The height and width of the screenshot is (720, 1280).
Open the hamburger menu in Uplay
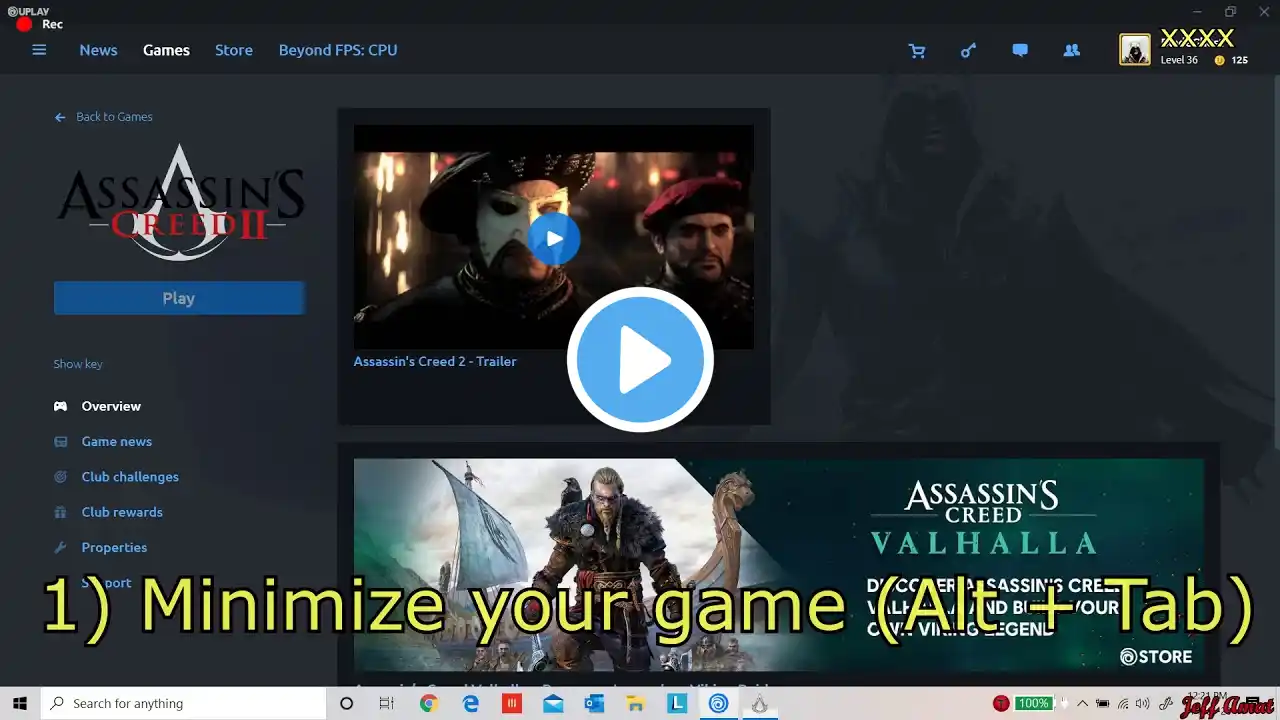tap(39, 50)
